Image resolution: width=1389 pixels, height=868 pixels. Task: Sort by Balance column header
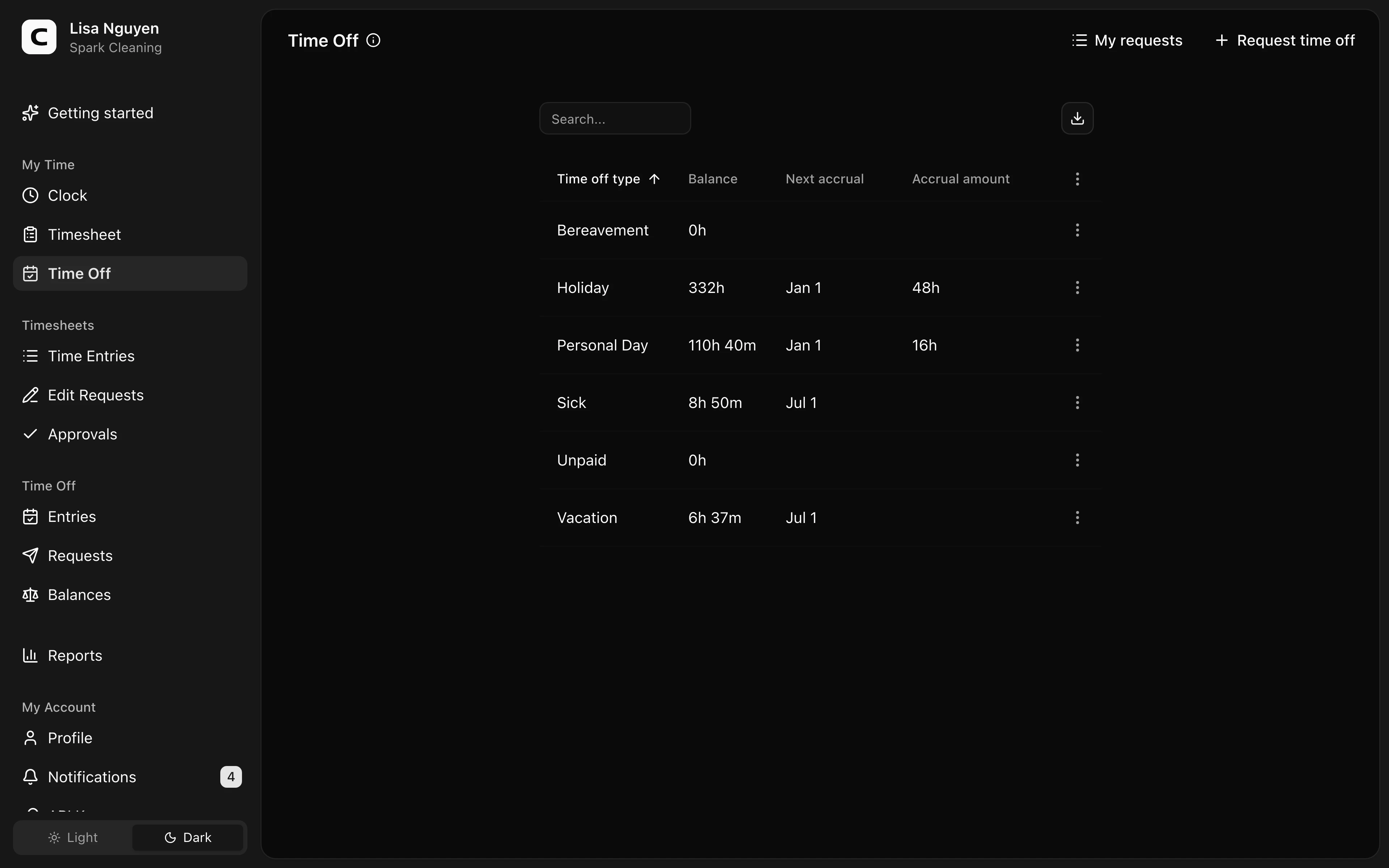713,179
